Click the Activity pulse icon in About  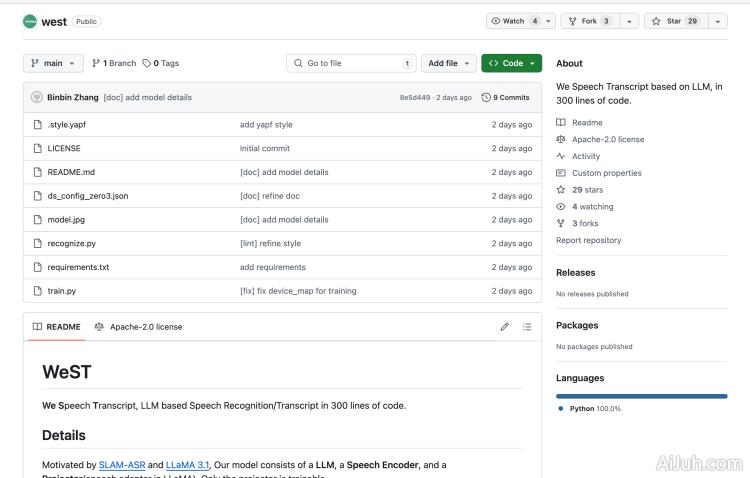561,156
